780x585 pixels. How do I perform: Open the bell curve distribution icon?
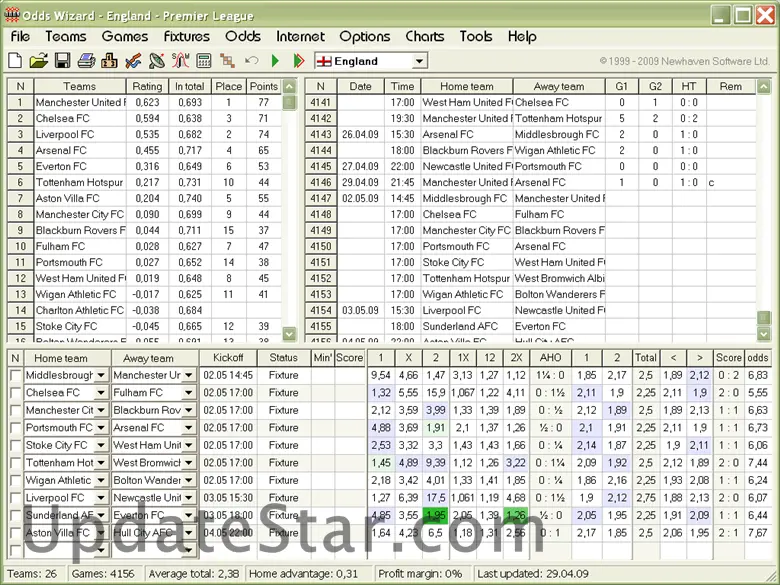pyautogui.click(x=181, y=61)
